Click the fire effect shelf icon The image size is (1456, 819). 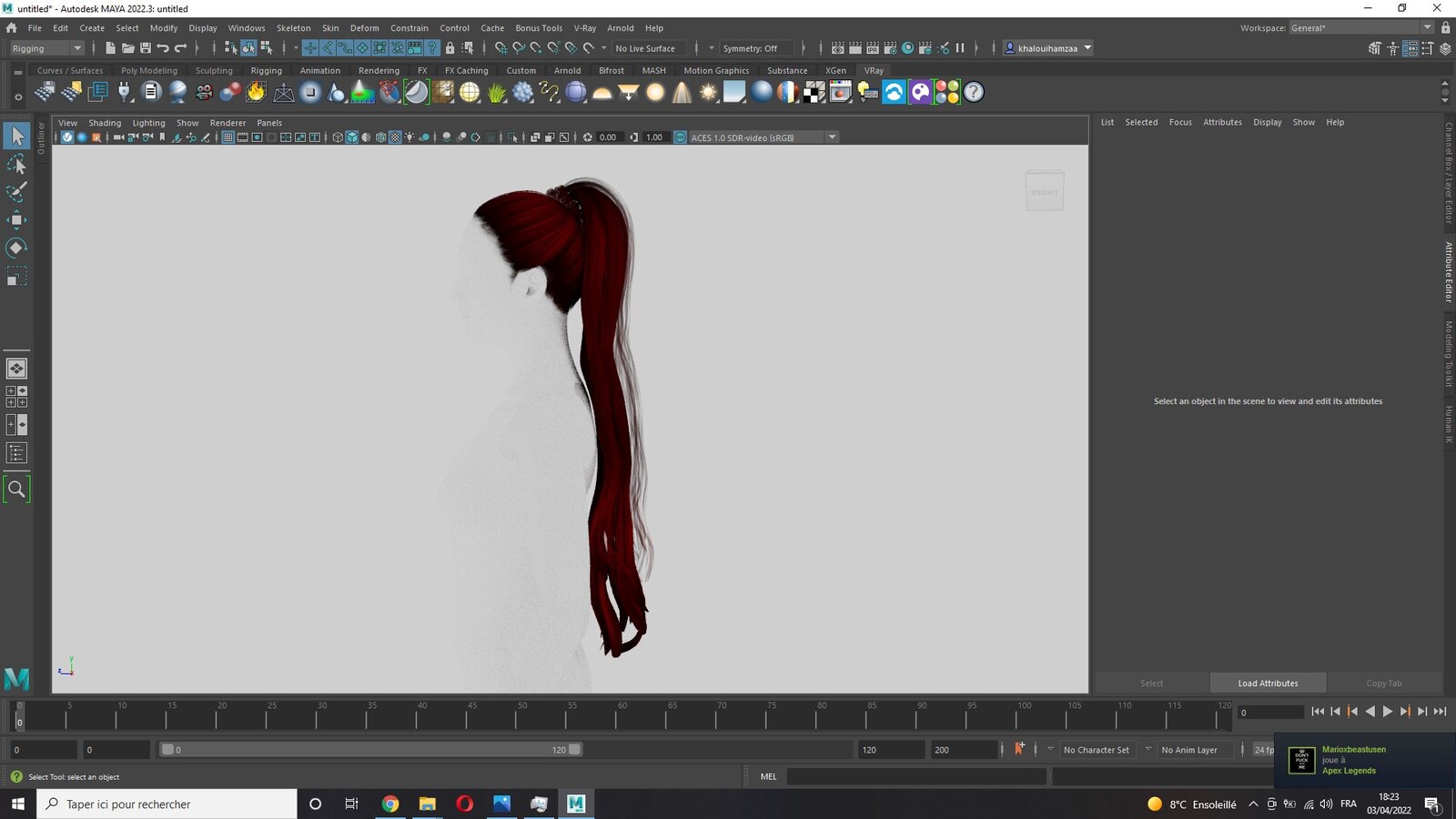[x=257, y=92]
